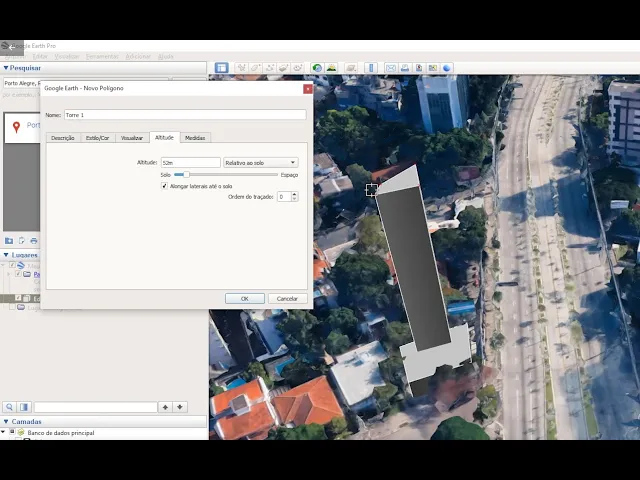
Task: Toggle the Meus Lugares globe checkbox
Action: [x=12, y=265]
